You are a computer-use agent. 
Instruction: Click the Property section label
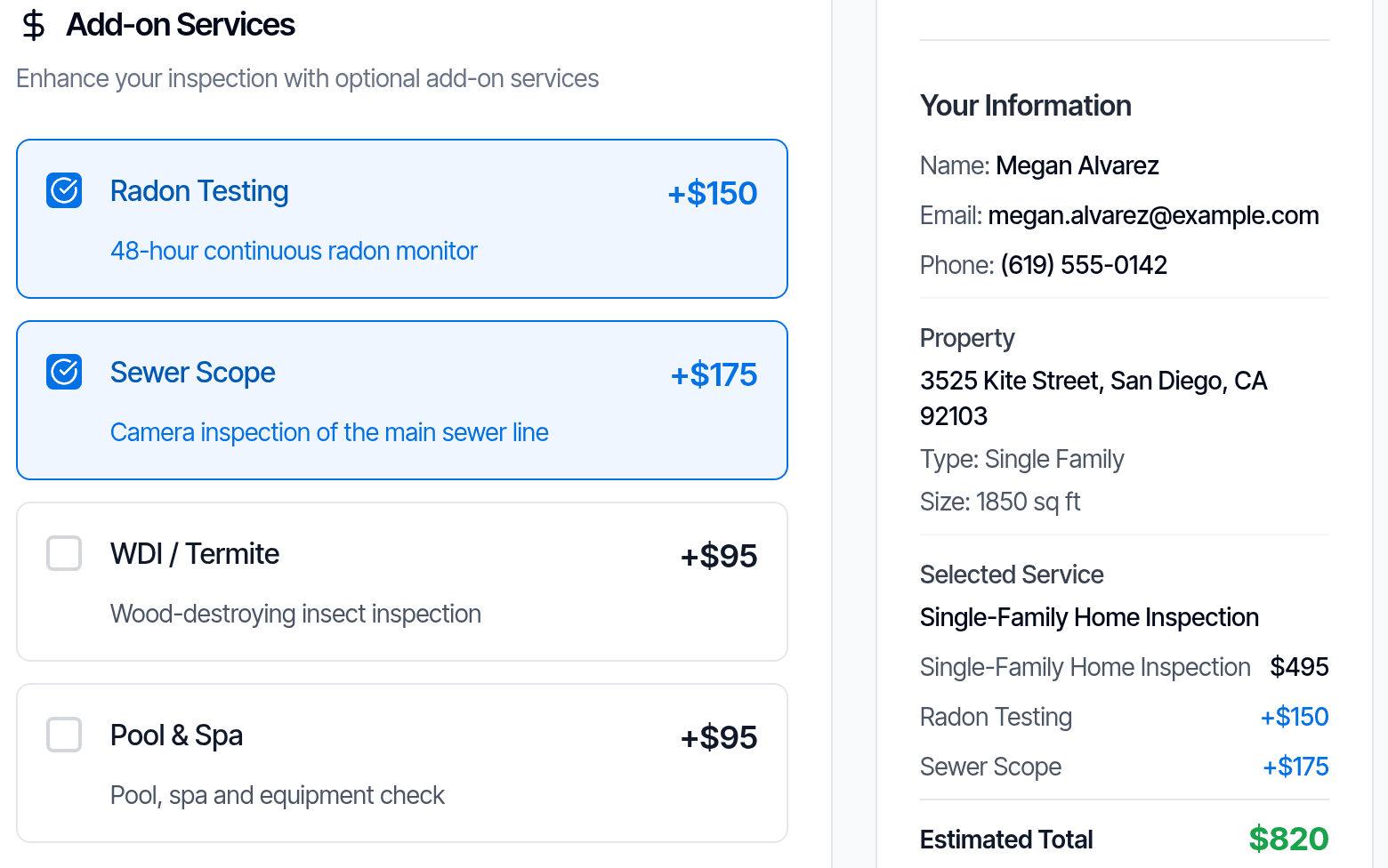click(967, 338)
